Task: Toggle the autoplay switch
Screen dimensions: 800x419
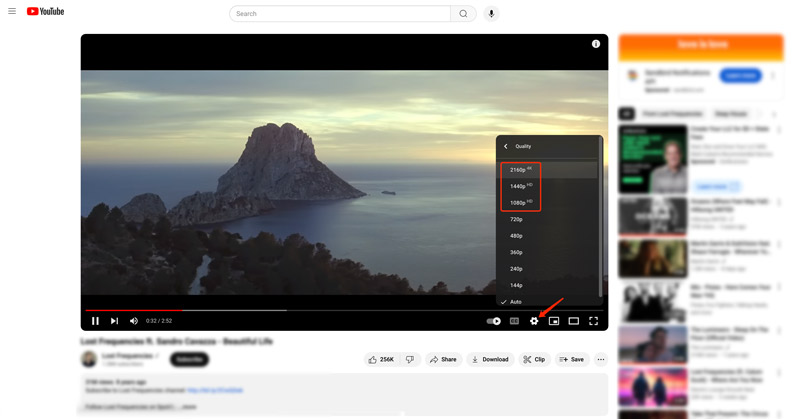Action: (x=493, y=321)
